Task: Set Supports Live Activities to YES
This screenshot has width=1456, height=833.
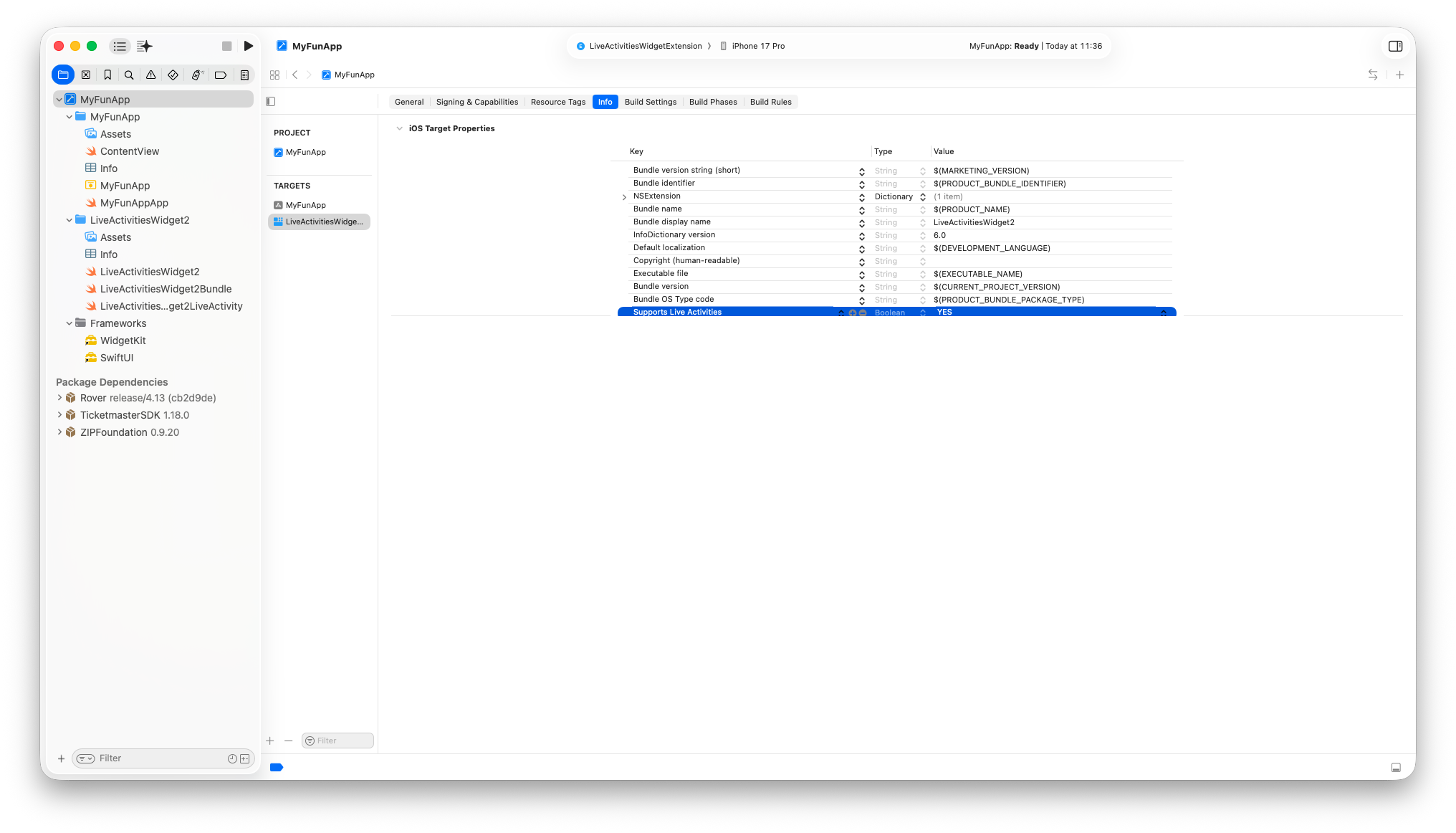Action: 944,312
